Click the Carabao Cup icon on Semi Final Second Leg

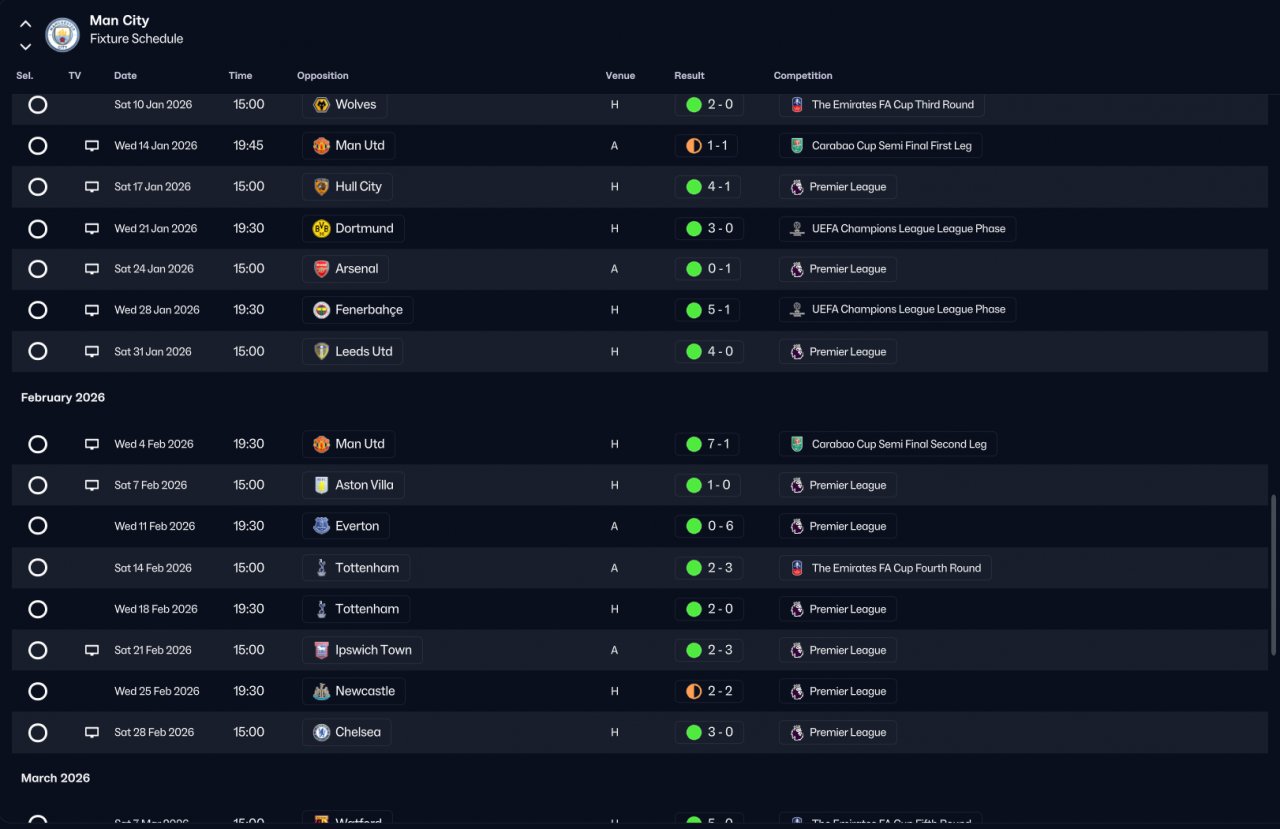(796, 444)
